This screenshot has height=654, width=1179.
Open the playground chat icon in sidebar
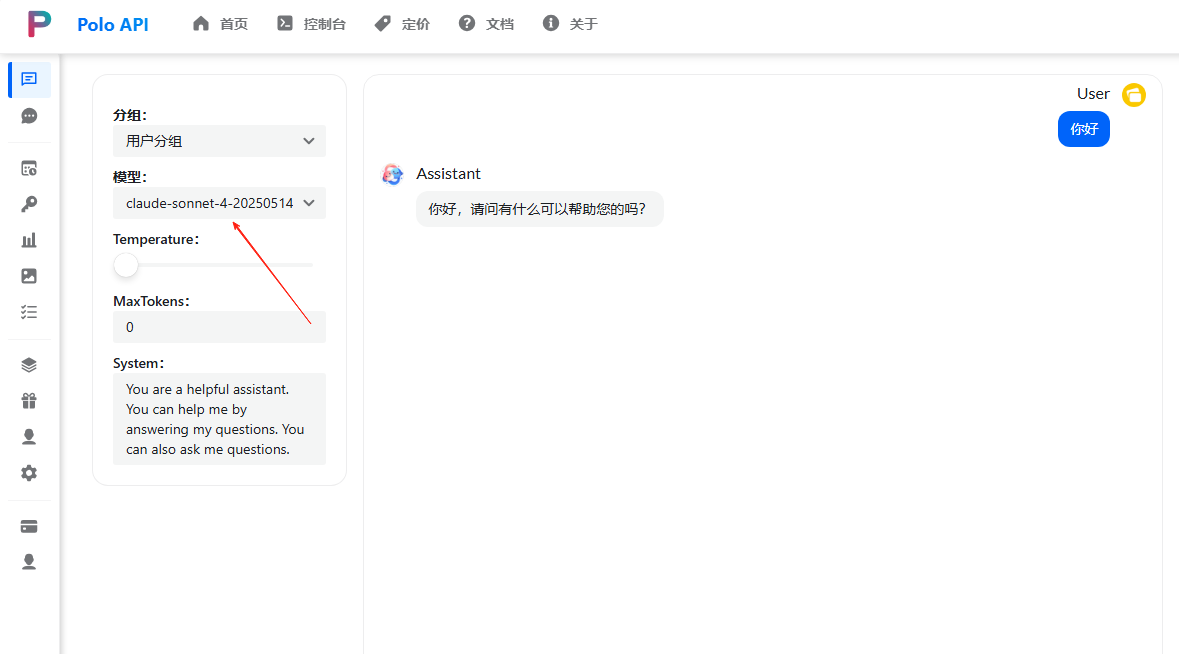point(29,79)
